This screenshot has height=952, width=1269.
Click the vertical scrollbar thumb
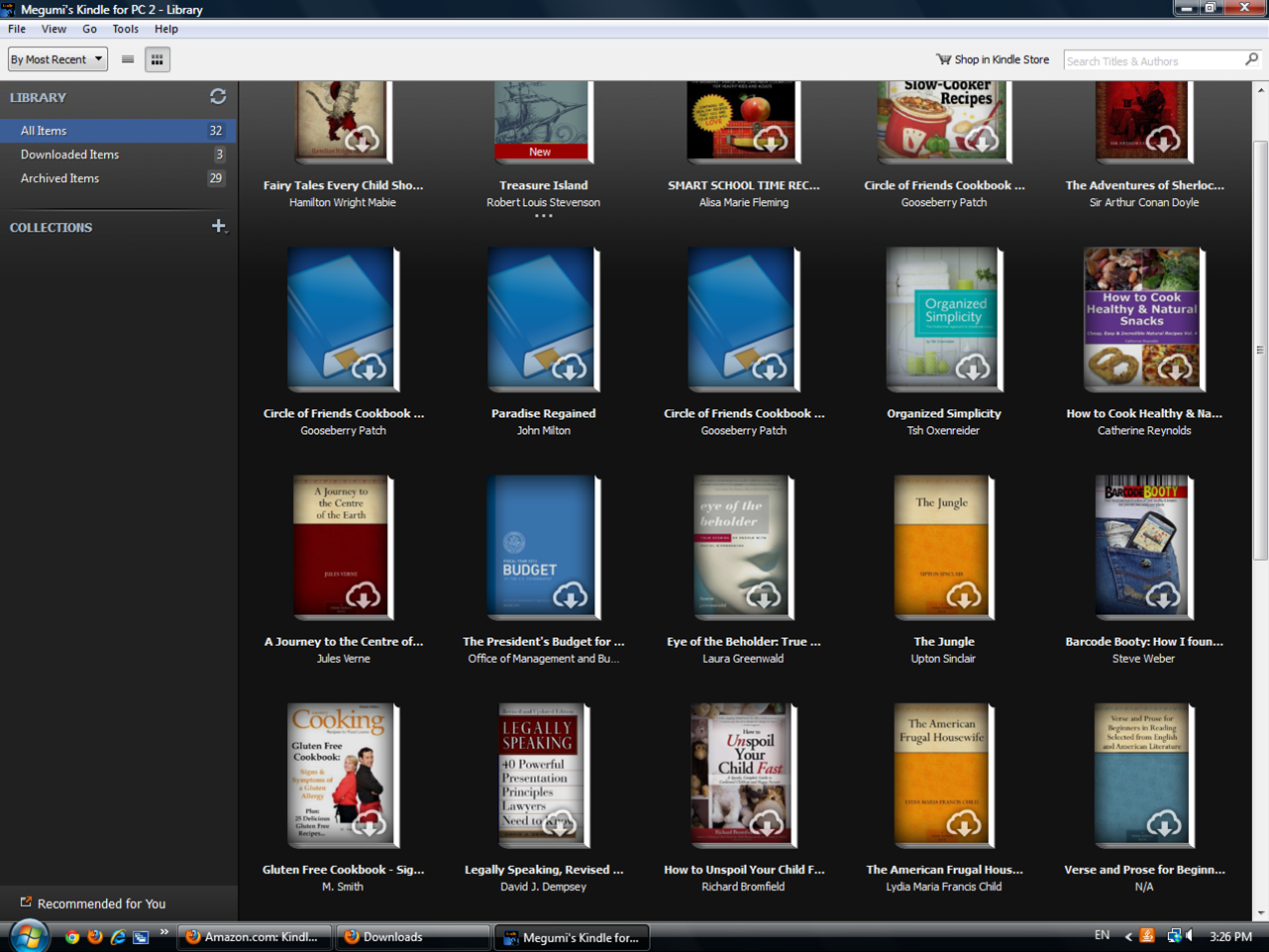tap(1260, 352)
